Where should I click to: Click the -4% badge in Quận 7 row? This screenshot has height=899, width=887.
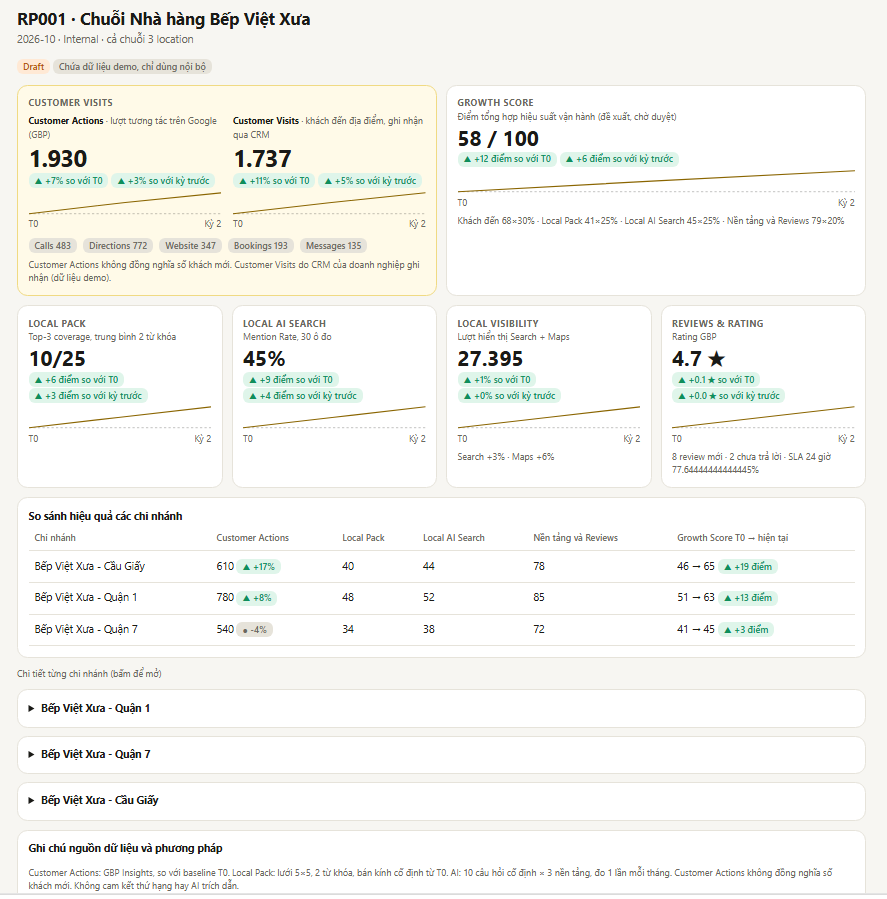tap(255, 630)
